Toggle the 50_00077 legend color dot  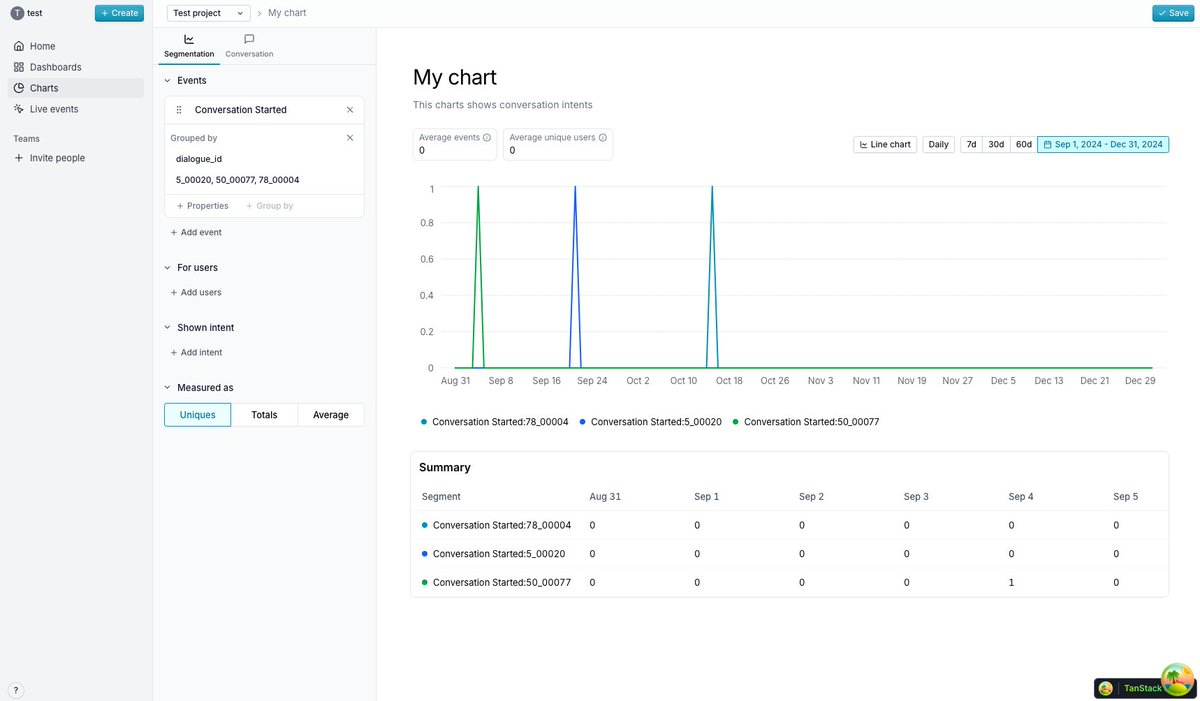pyautogui.click(x=735, y=422)
